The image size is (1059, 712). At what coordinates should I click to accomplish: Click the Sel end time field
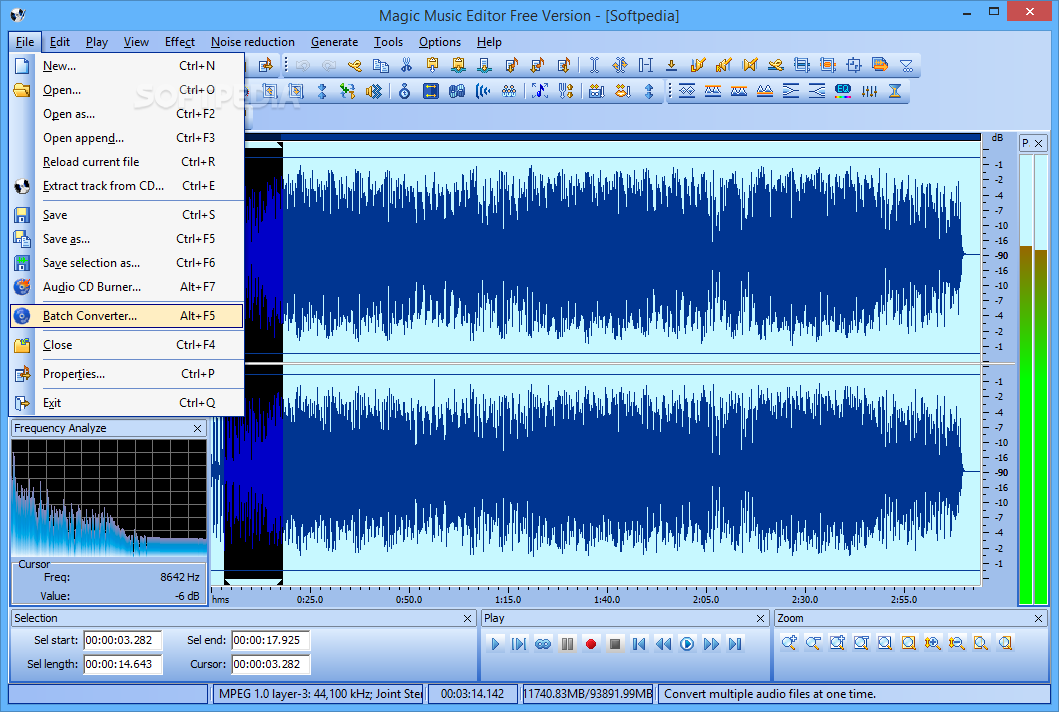pos(270,640)
